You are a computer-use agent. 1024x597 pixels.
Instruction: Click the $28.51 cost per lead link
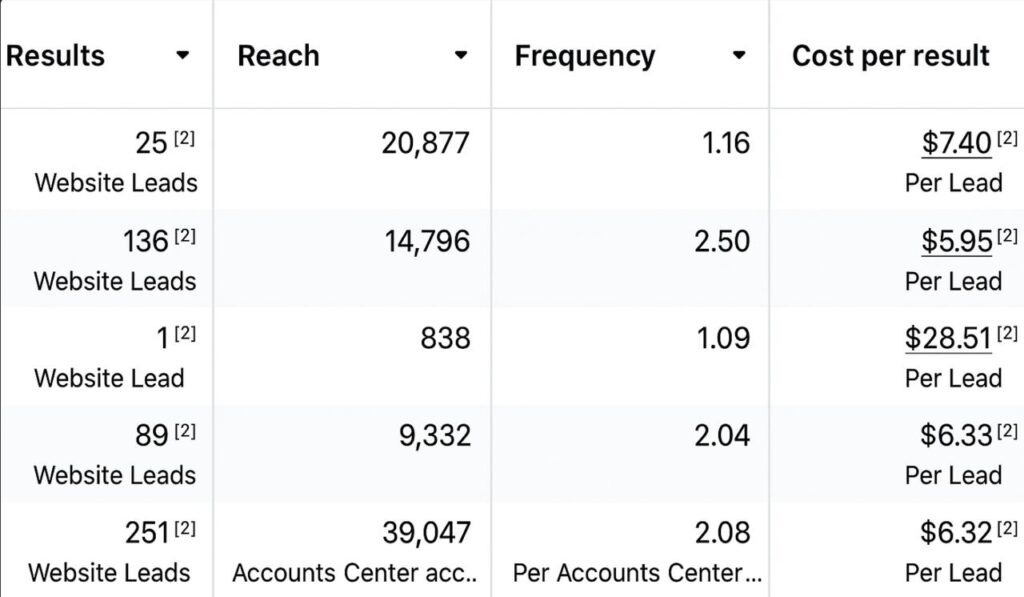(948, 338)
